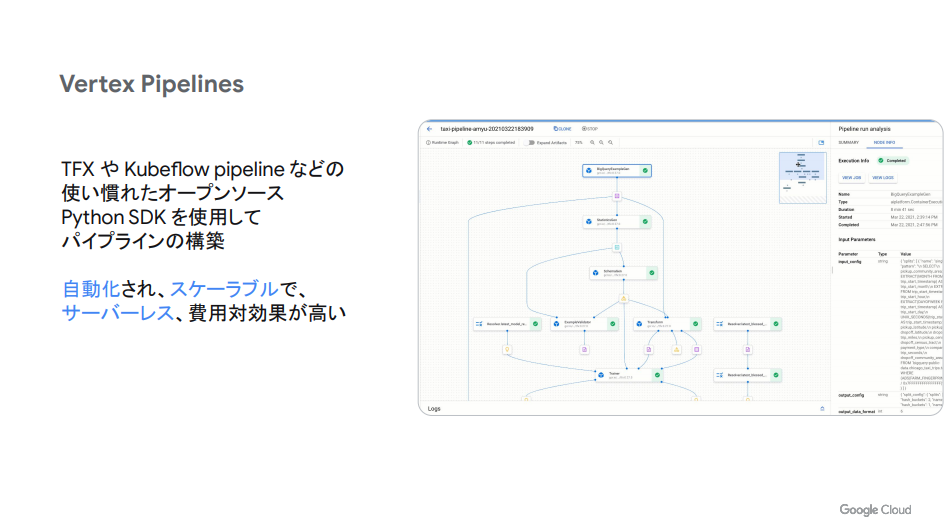Click the Logs bar label

(x=434, y=409)
